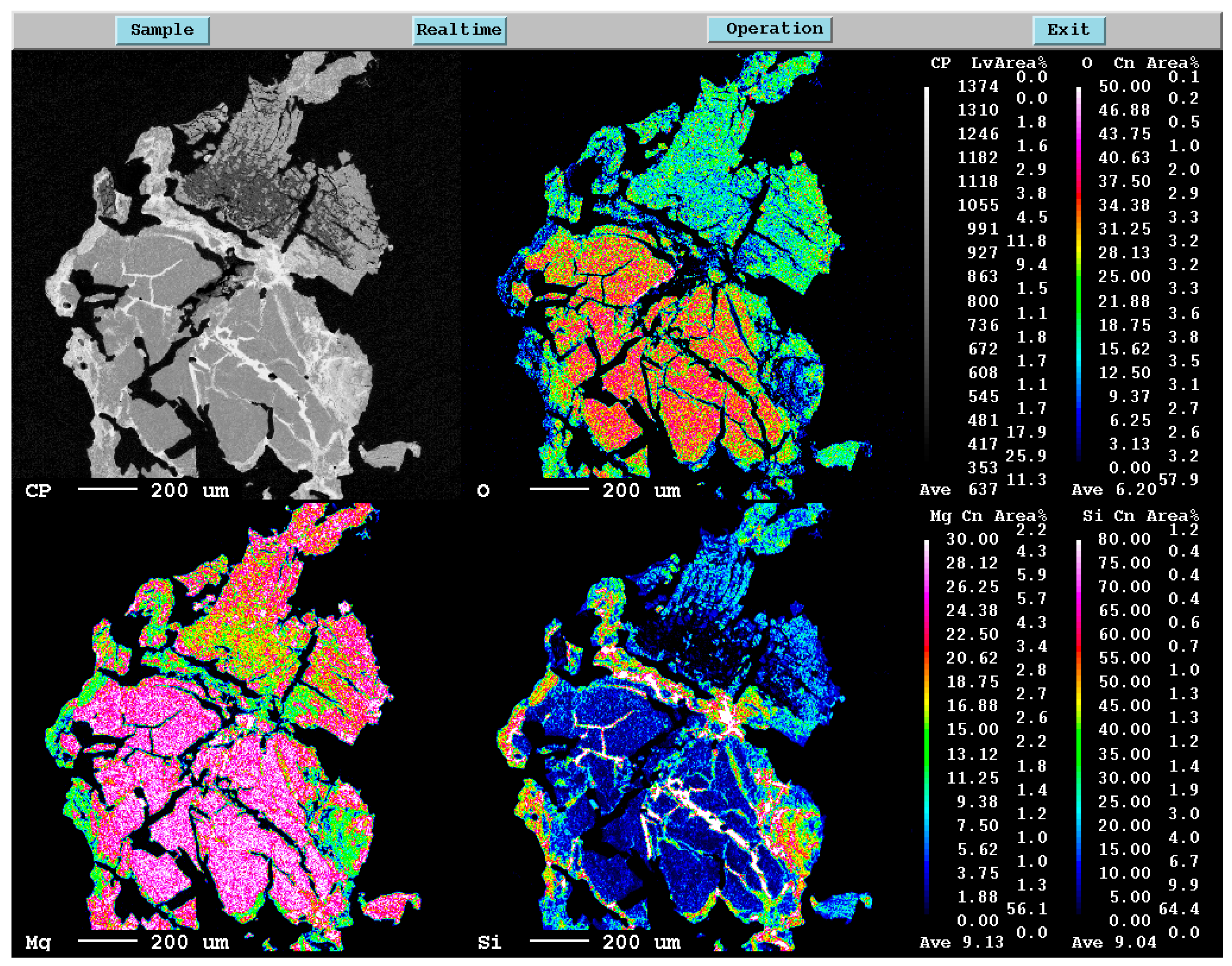
Task: Click the Si concentration color bar
Action: point(1078,727)
